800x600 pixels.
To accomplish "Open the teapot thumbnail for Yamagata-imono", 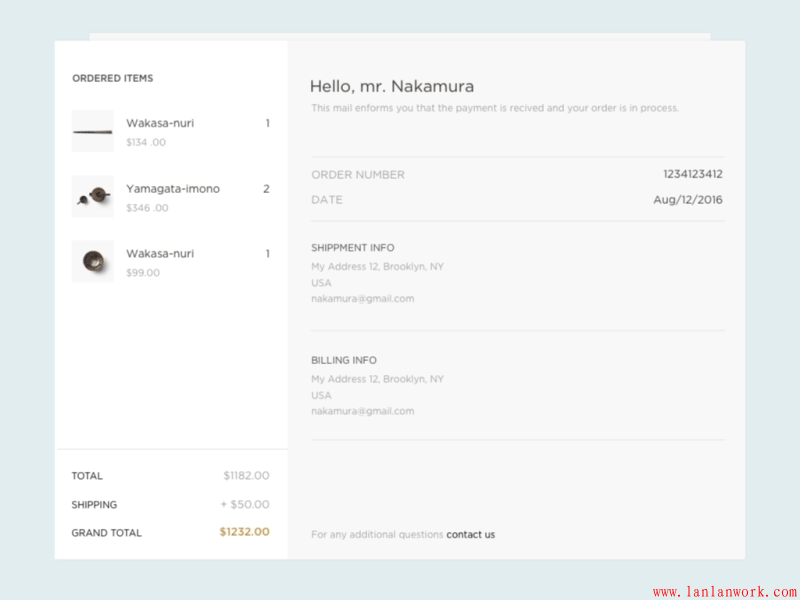I will pyautogui.click(x=92, y=197).
